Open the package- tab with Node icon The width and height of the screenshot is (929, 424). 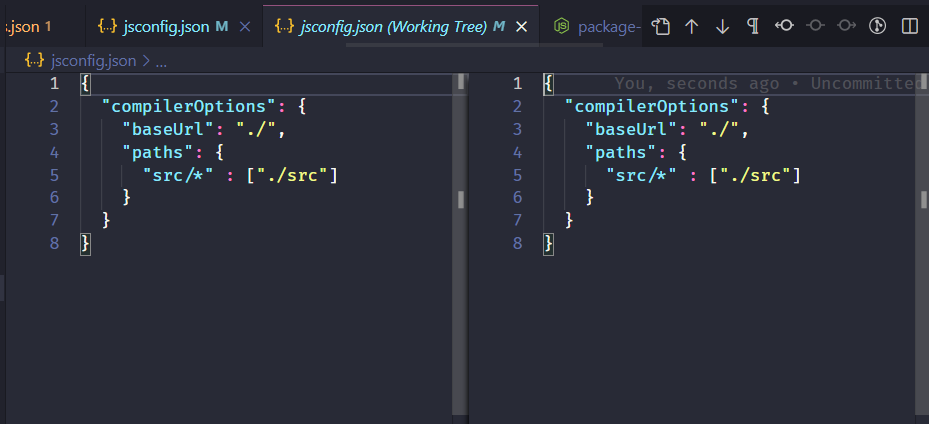click(x=591, y=27)
